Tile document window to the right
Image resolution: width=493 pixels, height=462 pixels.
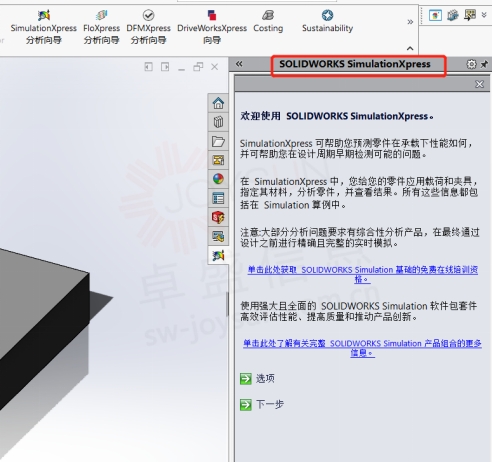165,67
